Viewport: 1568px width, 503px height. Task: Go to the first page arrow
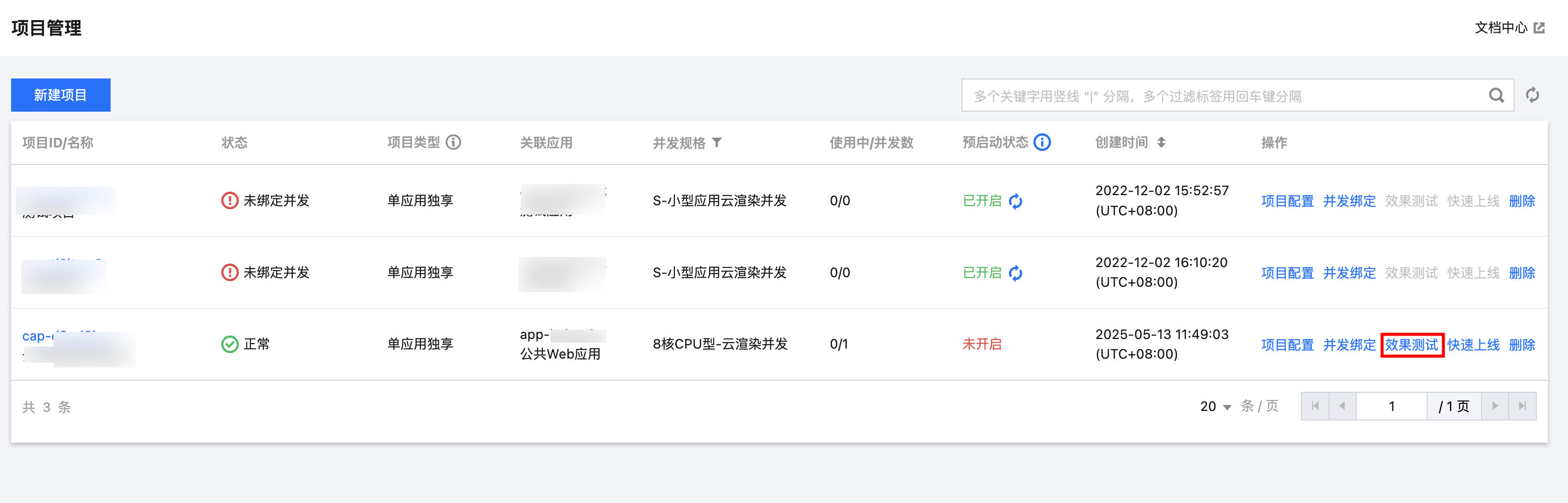1315,406
